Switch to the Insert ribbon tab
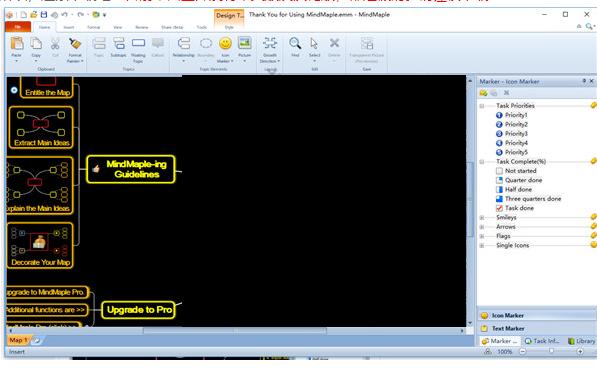Screen dimensions: 597x368 69,27
